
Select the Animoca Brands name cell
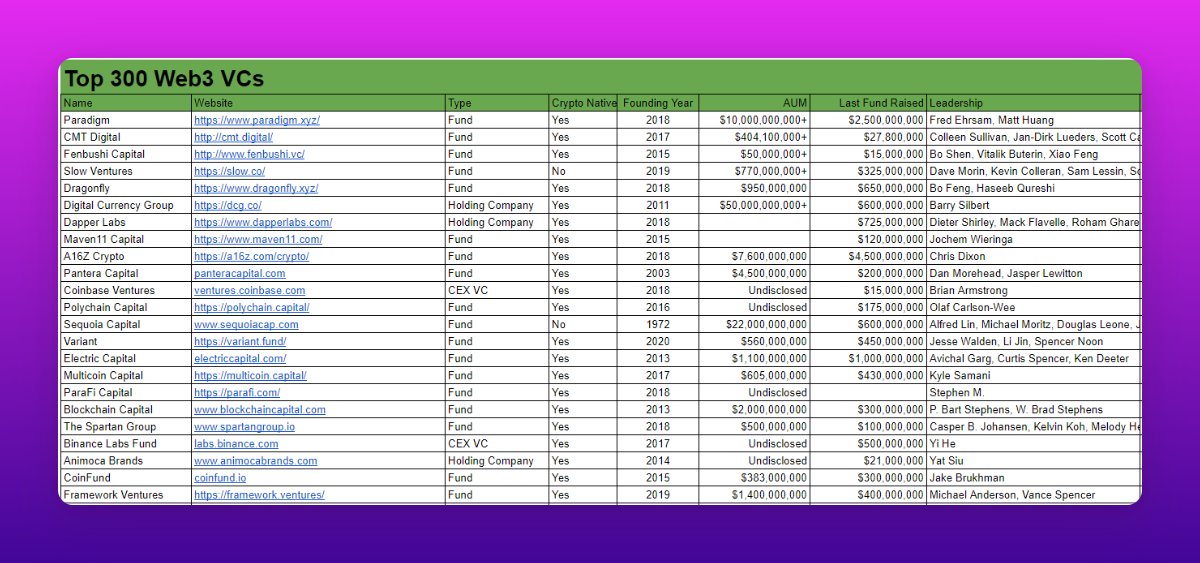(x=126, y=460)
